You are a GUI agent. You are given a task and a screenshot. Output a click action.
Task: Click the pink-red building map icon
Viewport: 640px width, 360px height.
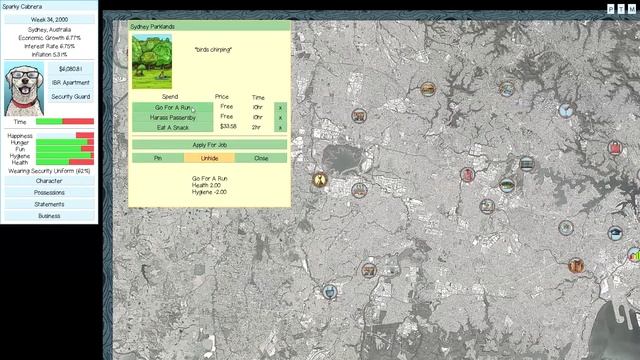point(467,175)
